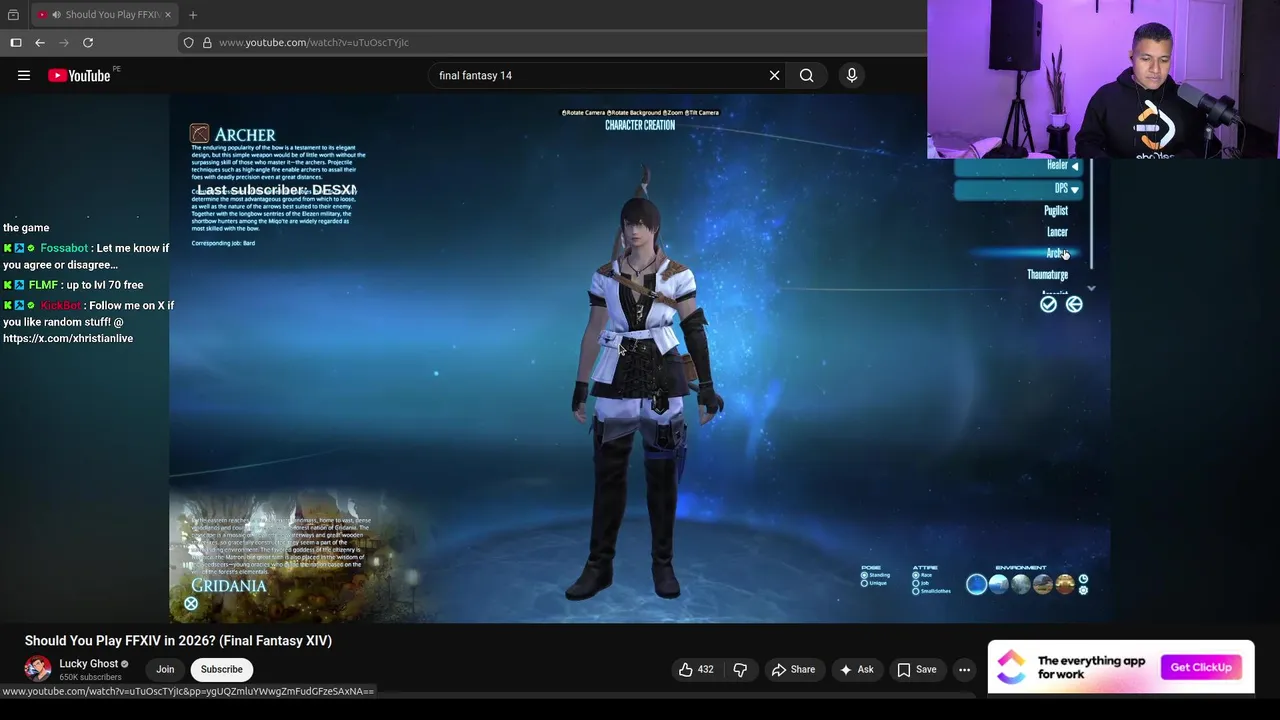Open Lucky Ghost channel avatar
The image size is (1280, 720).
(x=38, y=669)
